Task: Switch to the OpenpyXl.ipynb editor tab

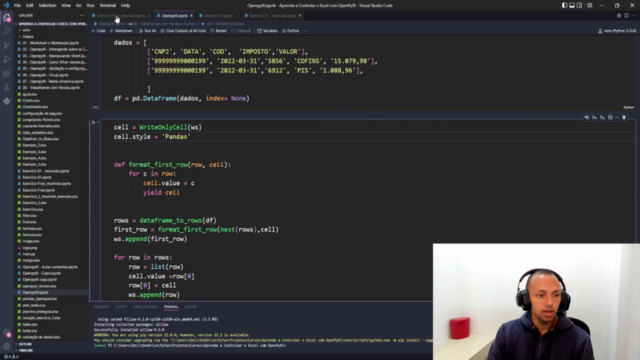Action: pos(174,16)
